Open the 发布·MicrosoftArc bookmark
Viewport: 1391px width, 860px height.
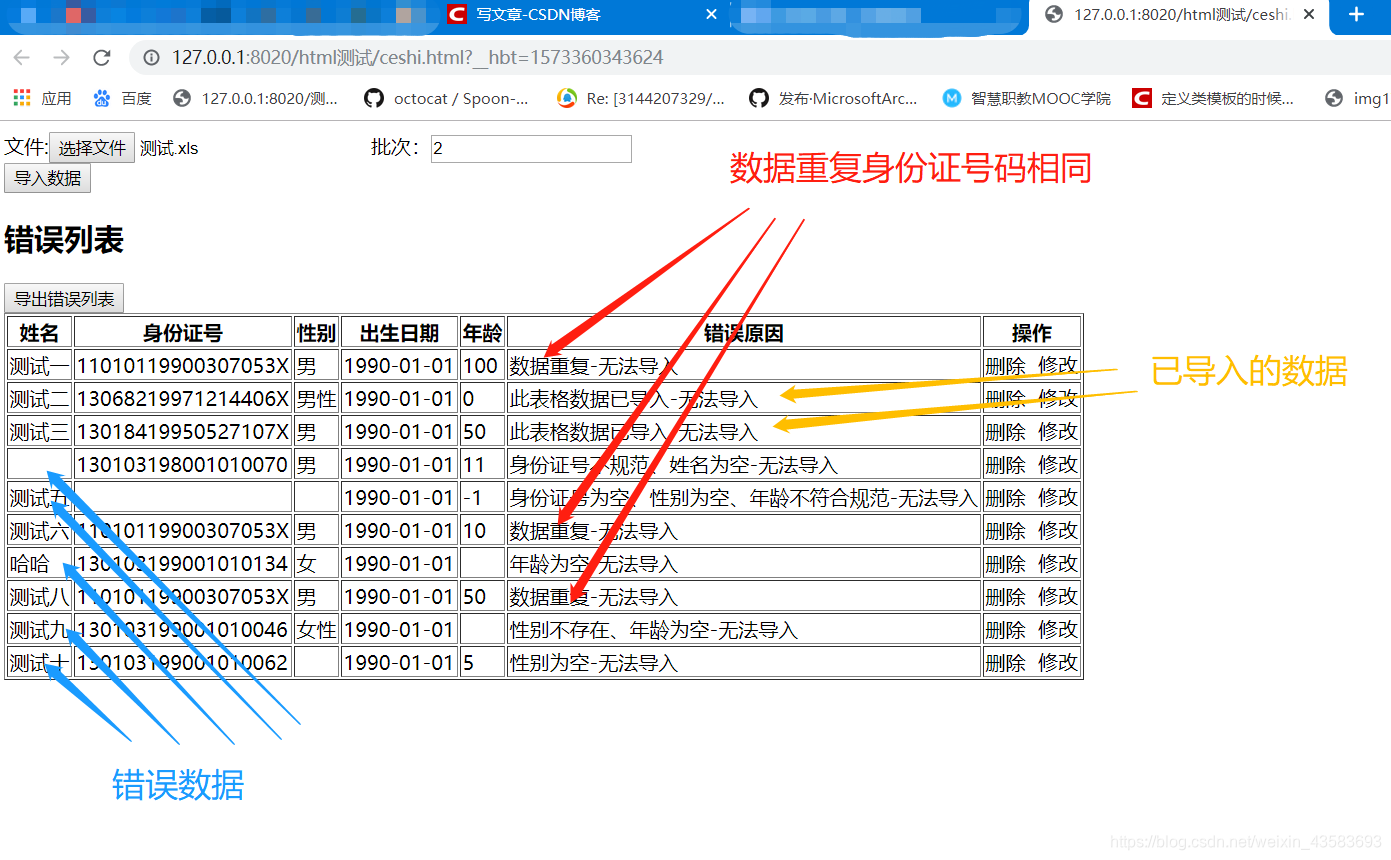click(x=834, y=98)
